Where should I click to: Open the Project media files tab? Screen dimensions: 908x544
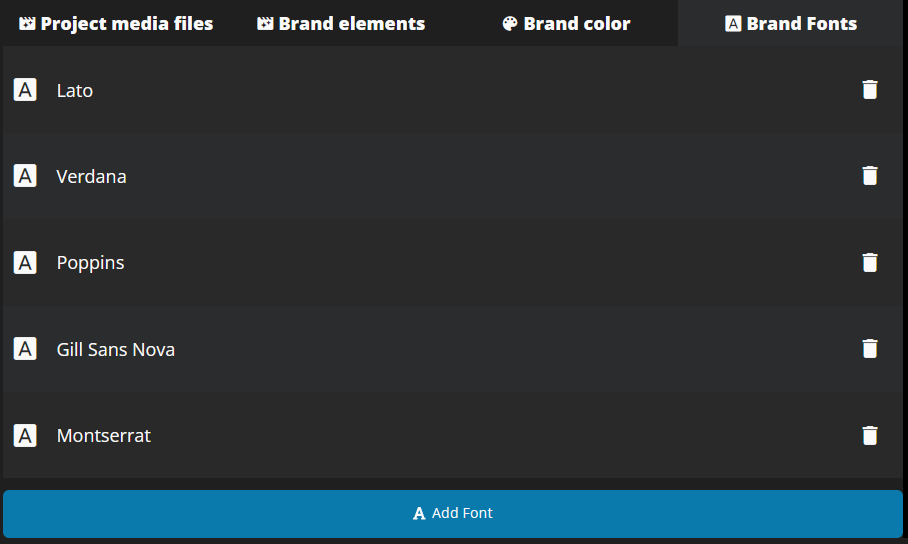[x=116, y=23]
